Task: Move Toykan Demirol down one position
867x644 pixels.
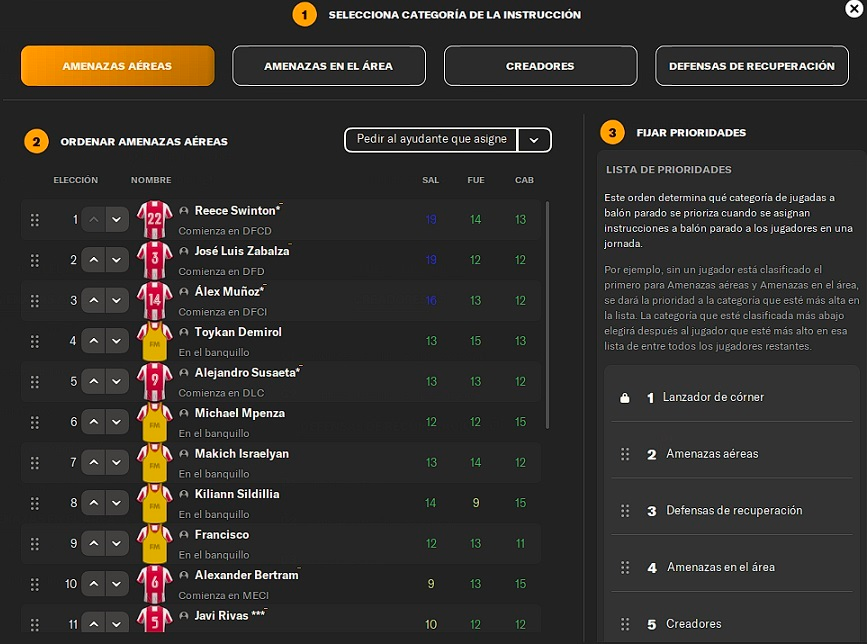Action: [117, 341]
